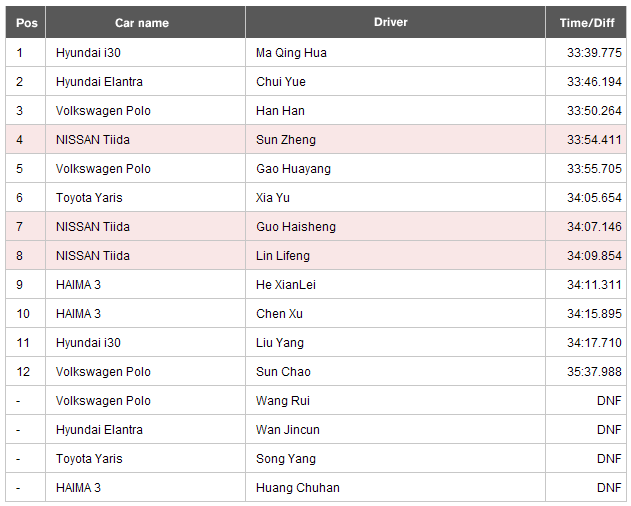Click Song Yang driver cell

395,458
